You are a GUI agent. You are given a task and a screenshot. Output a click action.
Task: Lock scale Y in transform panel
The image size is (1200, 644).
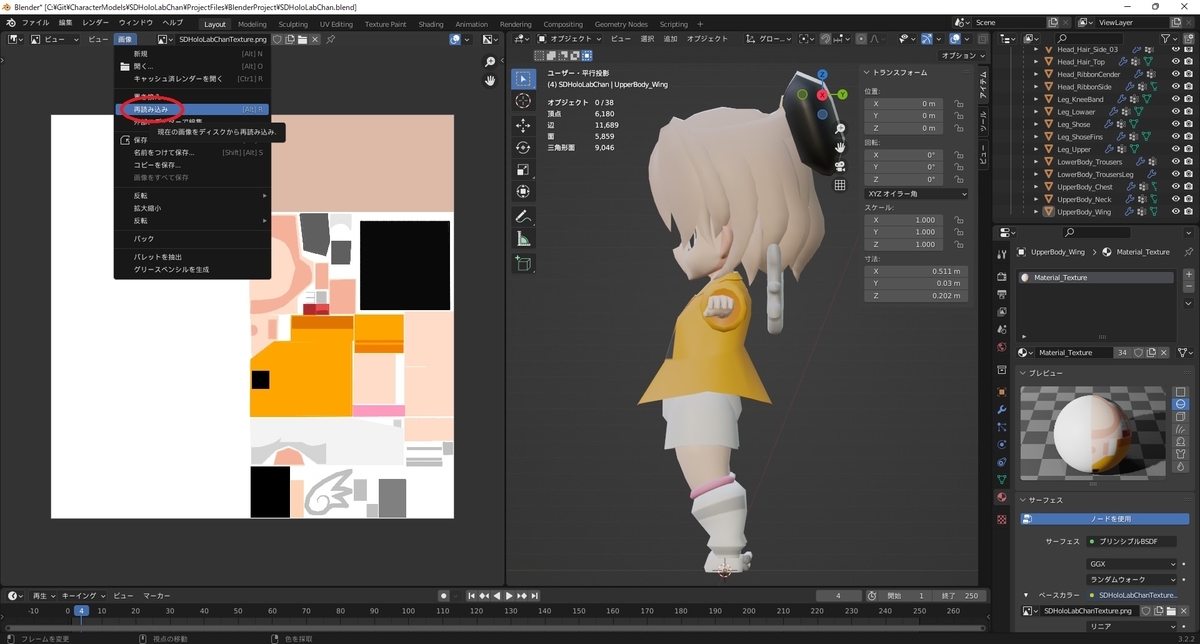click(958, 232)
